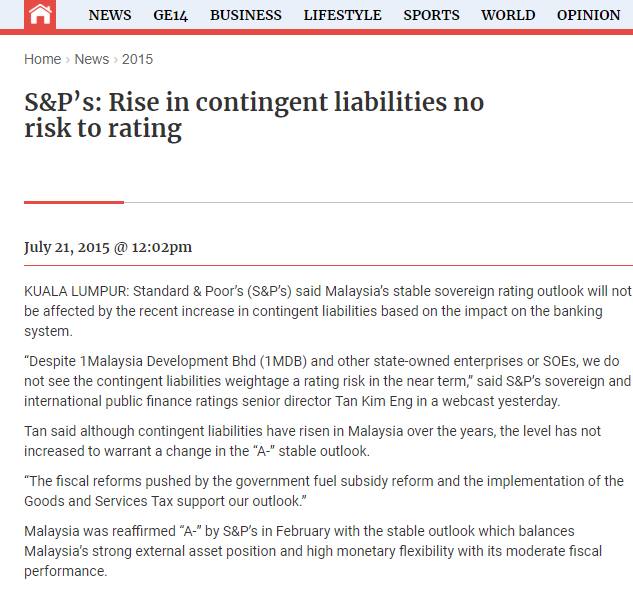This screenshot has width=633, height=591.
Task: Click the fiscal reforms quote paragraph
Action: [324, 491]
